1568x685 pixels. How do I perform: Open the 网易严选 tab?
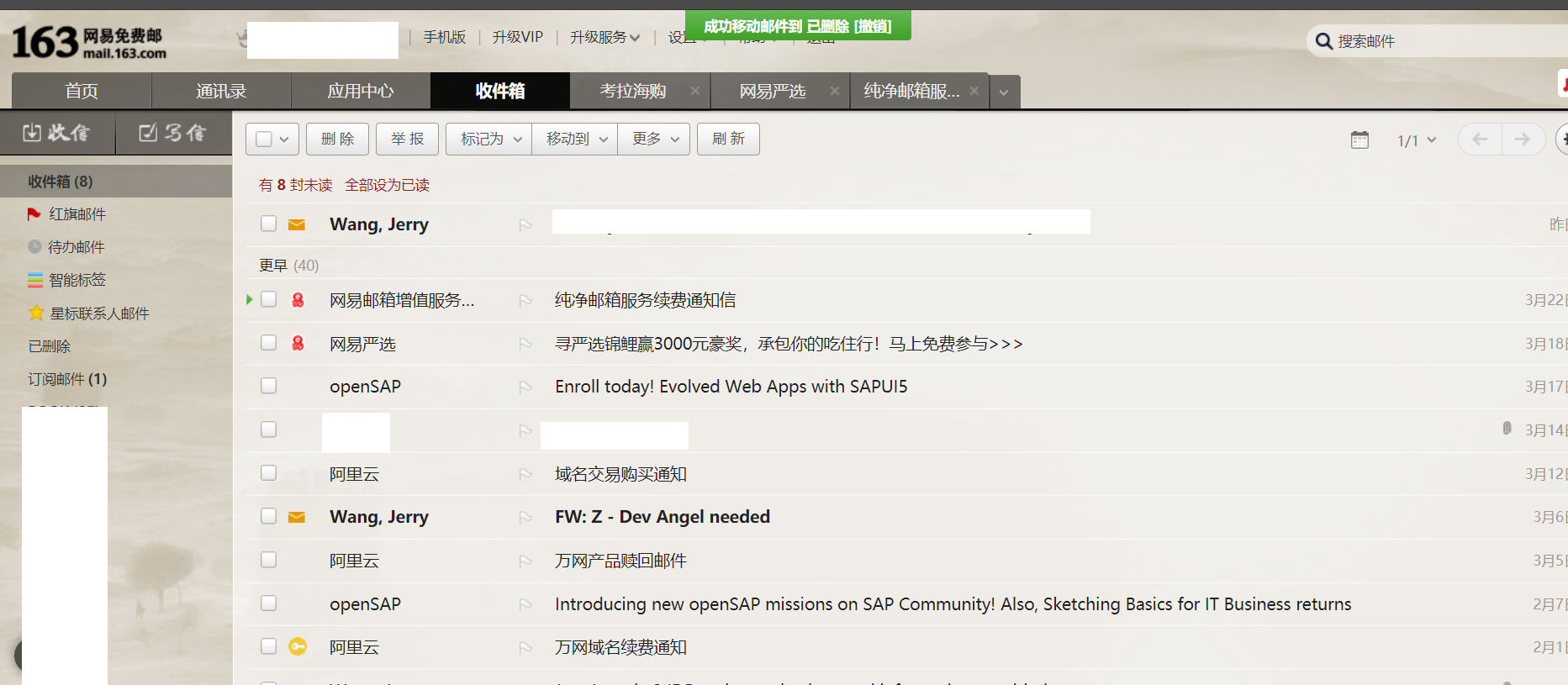[773, 91]
